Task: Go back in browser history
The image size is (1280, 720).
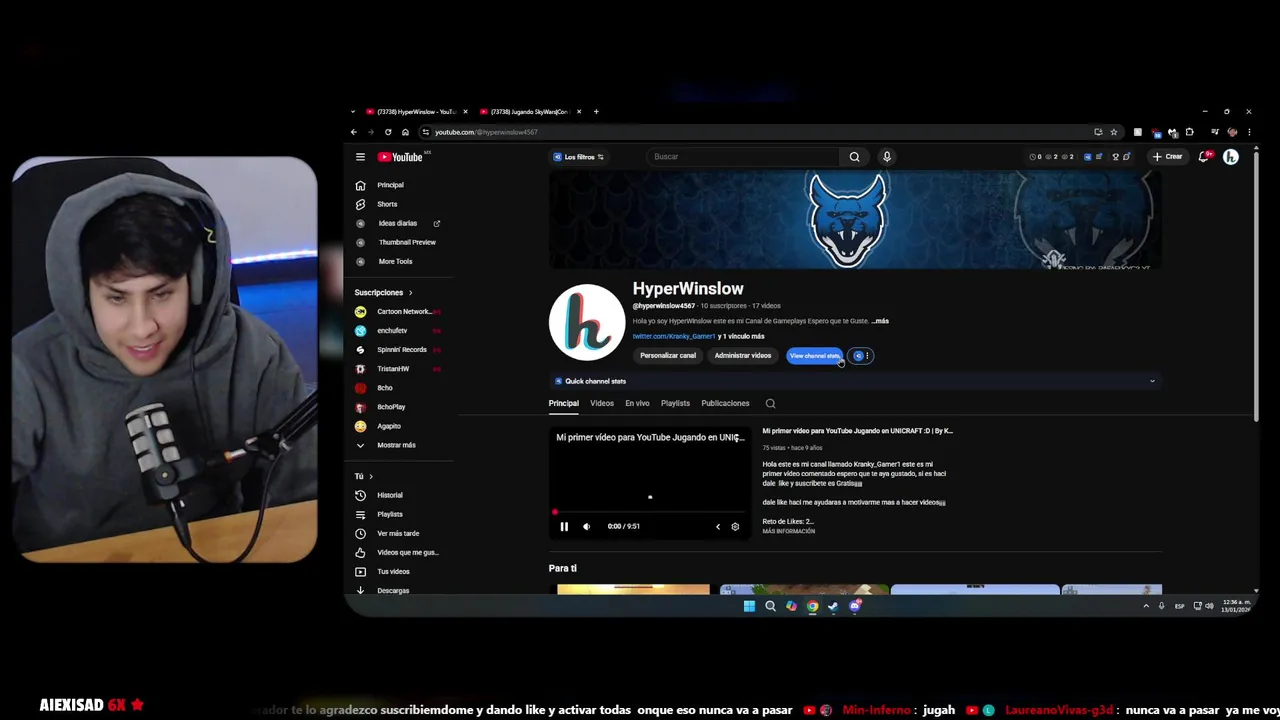Action: tap(353, 132)
